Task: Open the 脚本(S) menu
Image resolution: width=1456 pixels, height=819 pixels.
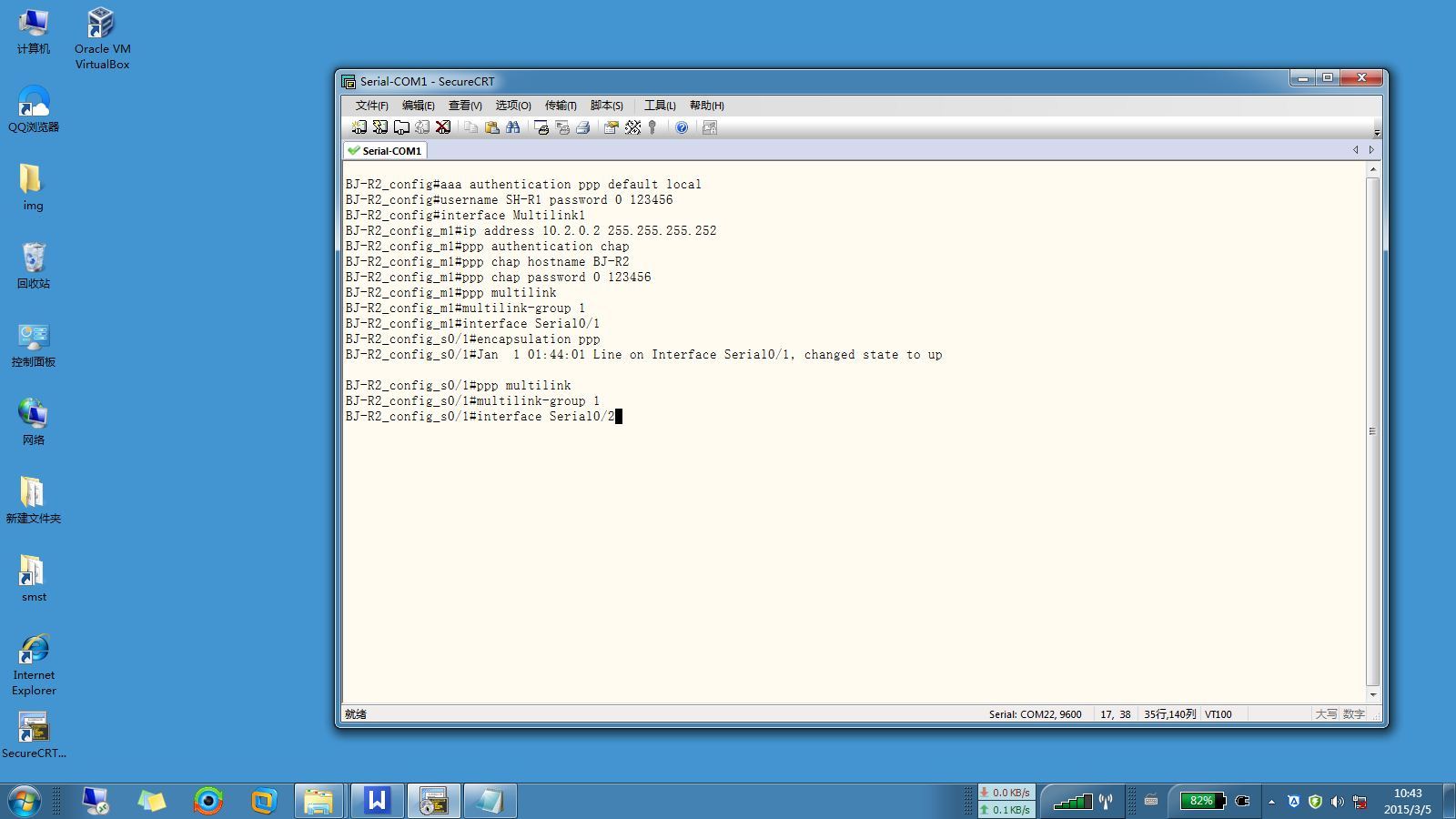Action: [x=607, y=106]
